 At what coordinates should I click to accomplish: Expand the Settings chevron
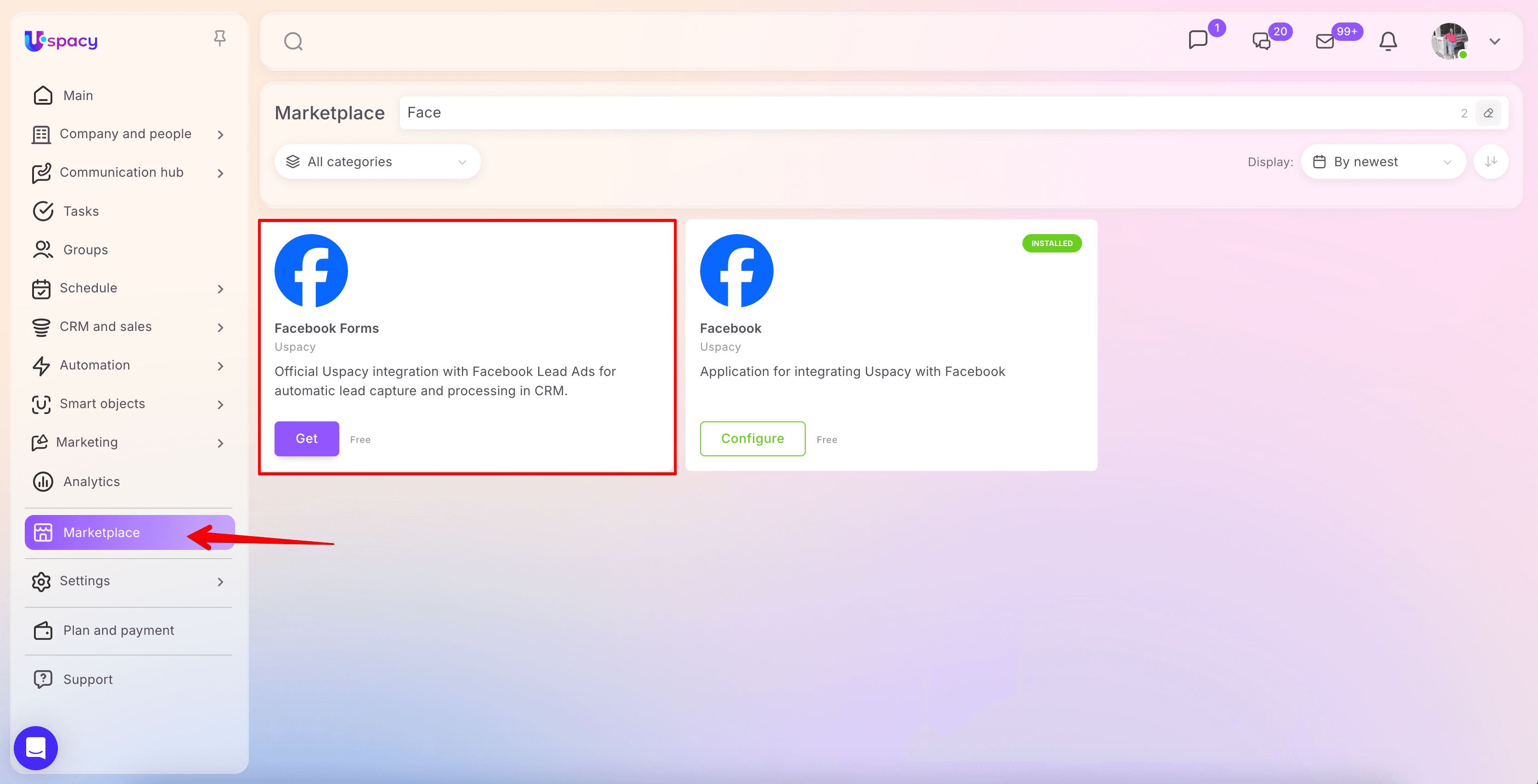click(220, 582)
